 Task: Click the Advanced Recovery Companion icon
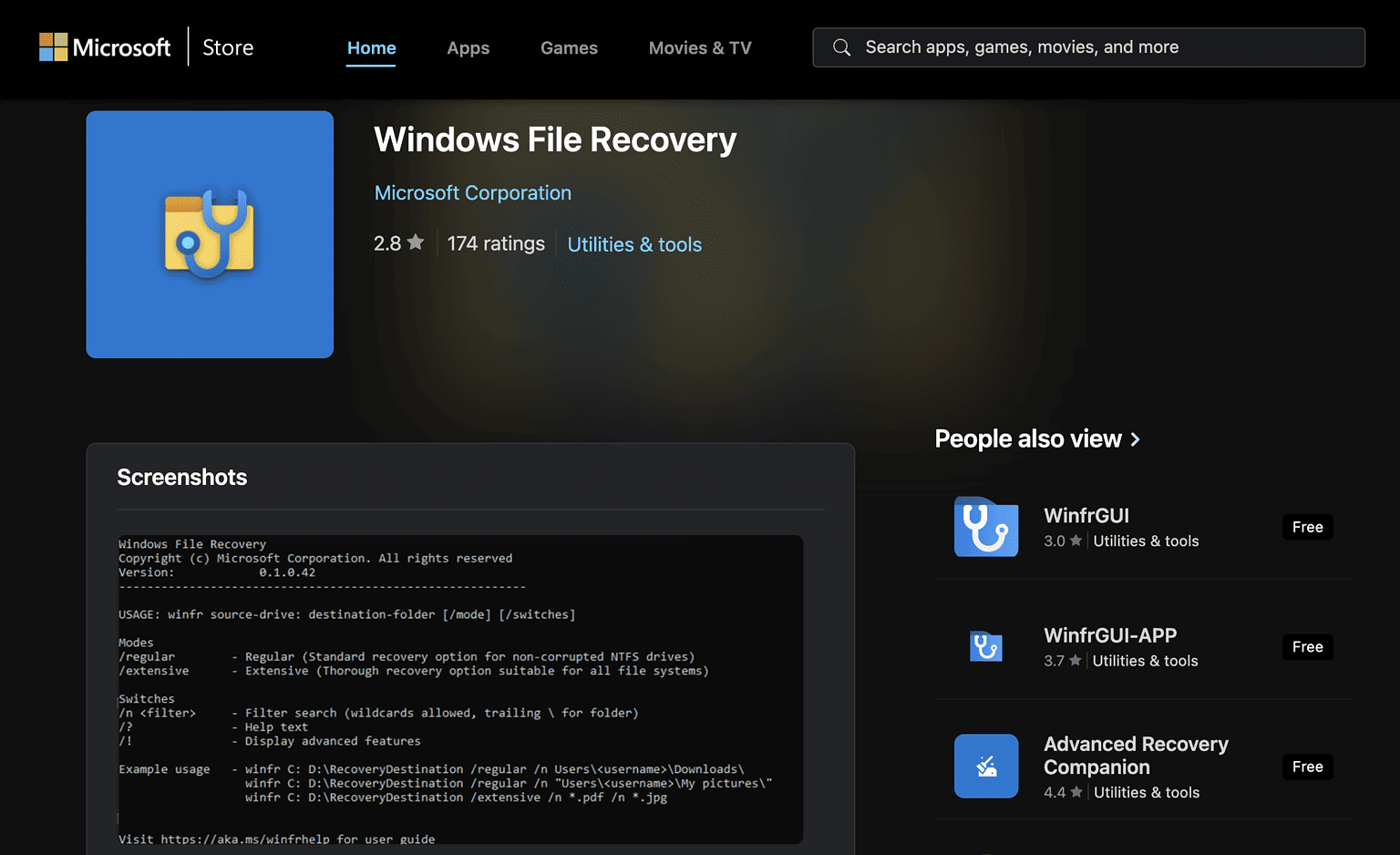click(986, 766)
